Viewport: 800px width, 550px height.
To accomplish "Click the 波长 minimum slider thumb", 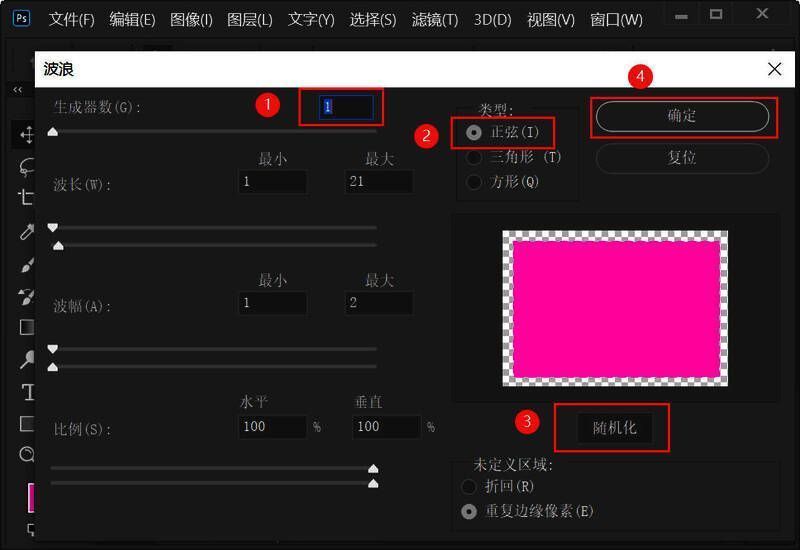I will 53,228.
